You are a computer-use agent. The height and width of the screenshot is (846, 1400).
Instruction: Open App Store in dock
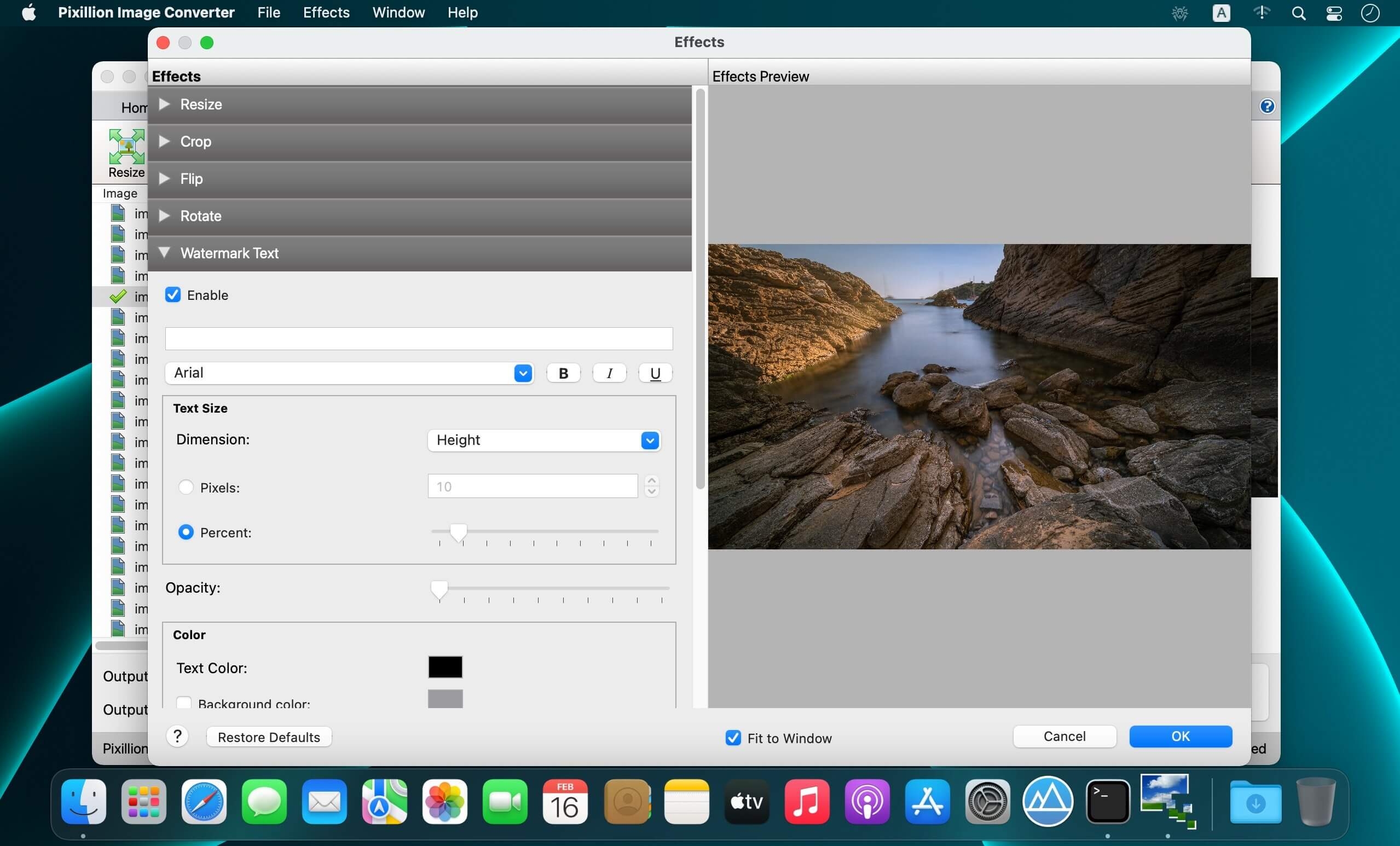click(x=927, y=802)
